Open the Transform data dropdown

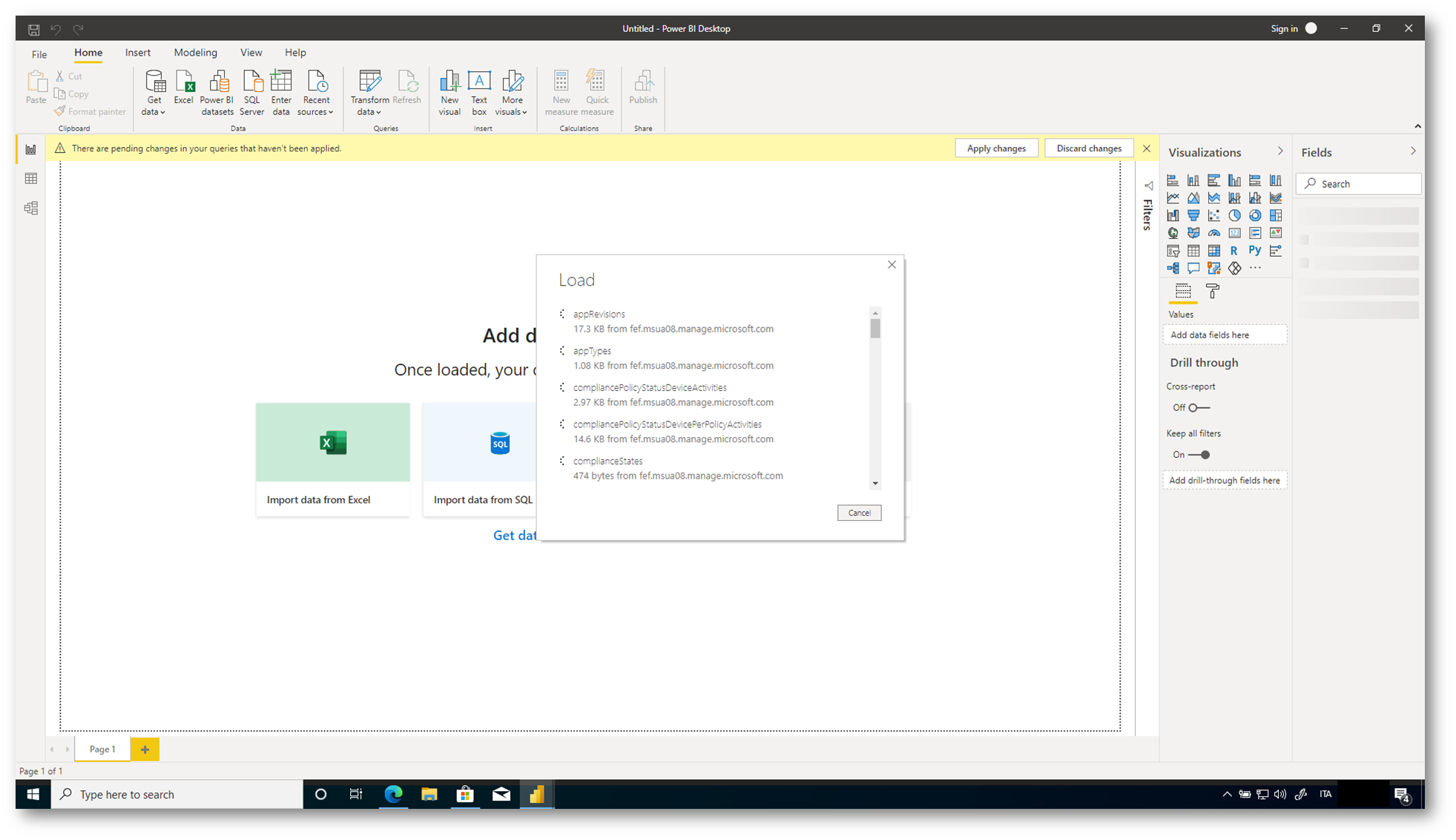(369, 93)
